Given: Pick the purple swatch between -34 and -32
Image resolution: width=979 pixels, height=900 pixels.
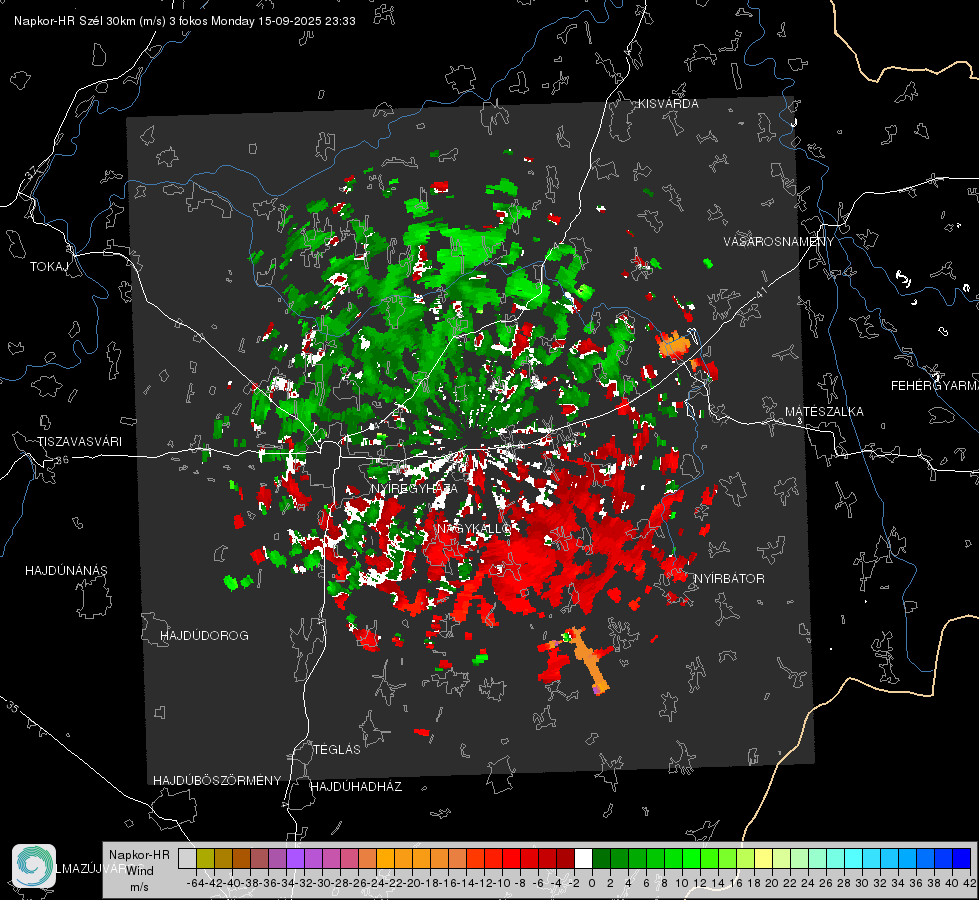Looking at the screenshot, I should (x=295, y=858).
